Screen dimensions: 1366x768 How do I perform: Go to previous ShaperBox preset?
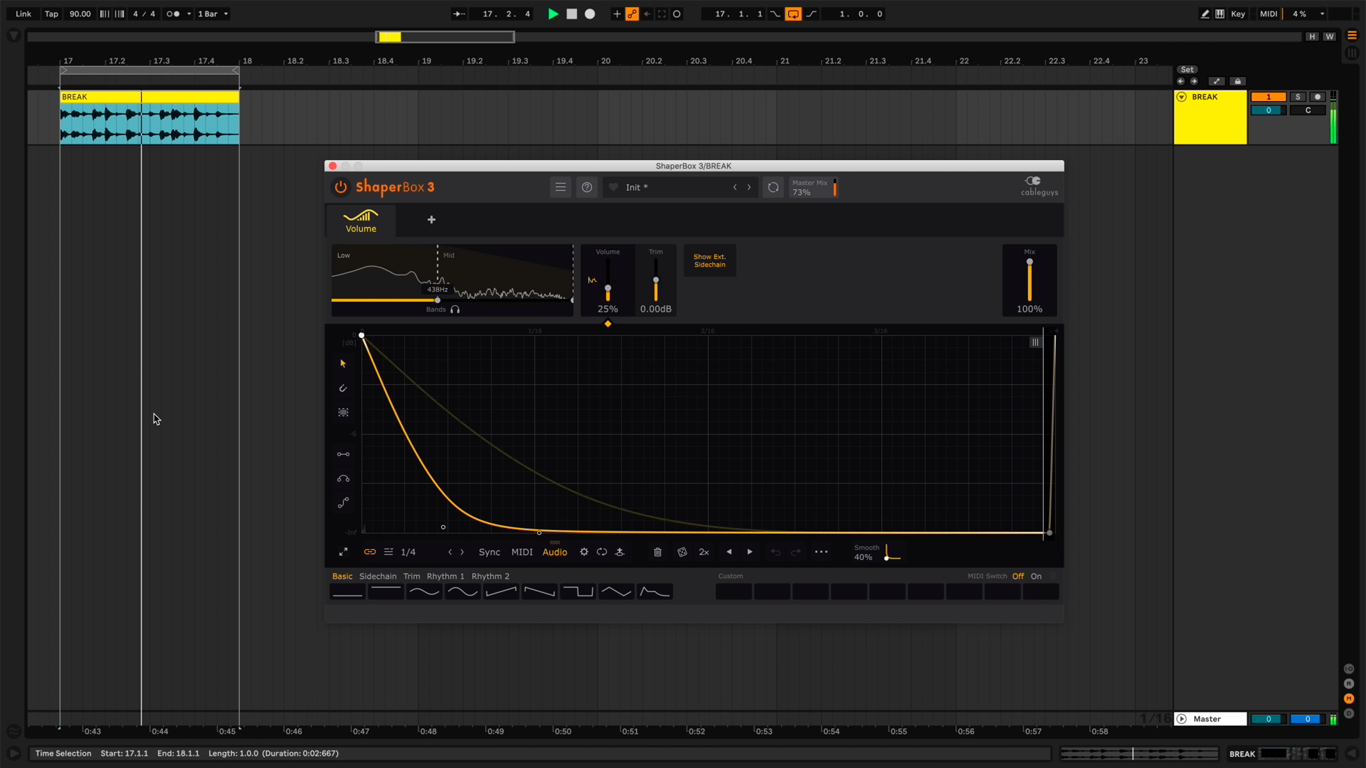tap(735, 187)
